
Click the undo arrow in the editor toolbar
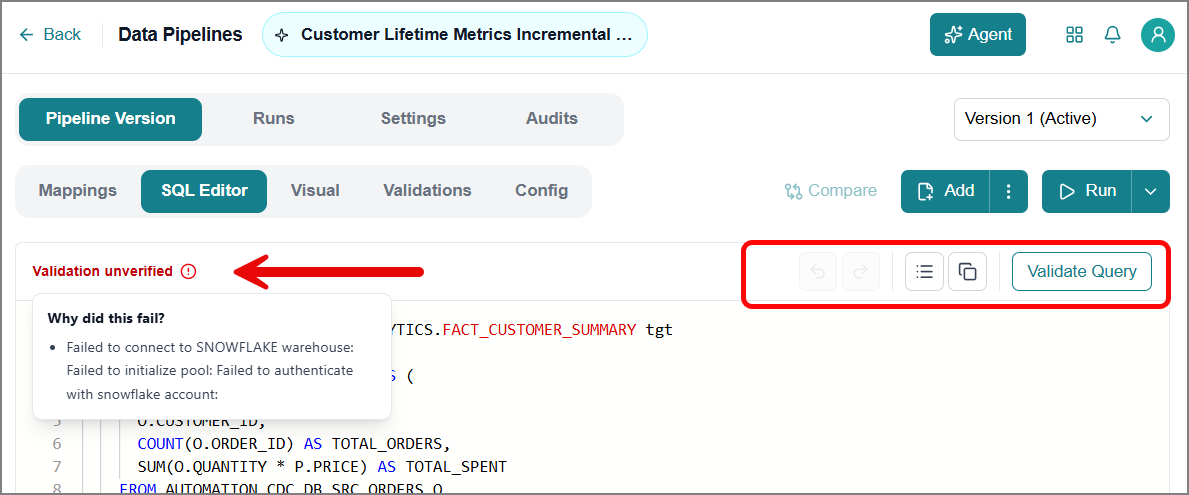pos(818,271)
